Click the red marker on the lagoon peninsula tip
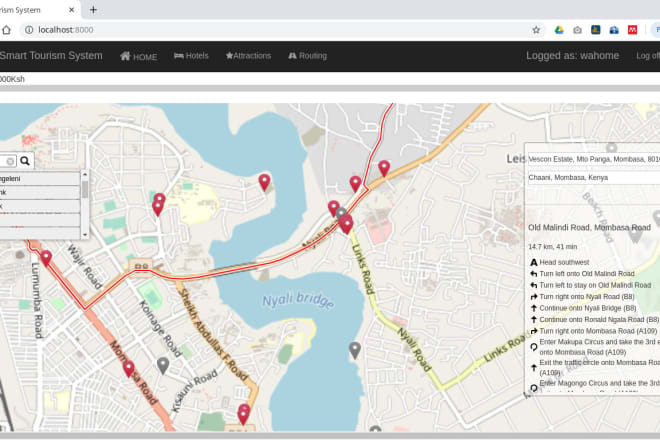Screen dimensions: 660x440 pyautogui.click(x=264, y=182)
